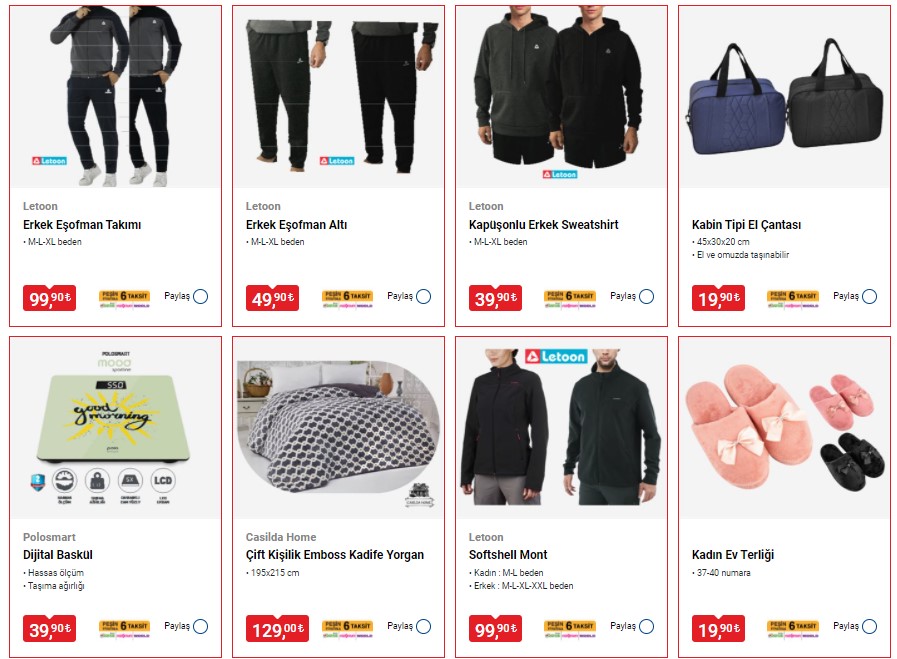This screenshot has width=897, height=659.
Task: Open the cabin hand bag product image
Action: (x=784, y=97)
